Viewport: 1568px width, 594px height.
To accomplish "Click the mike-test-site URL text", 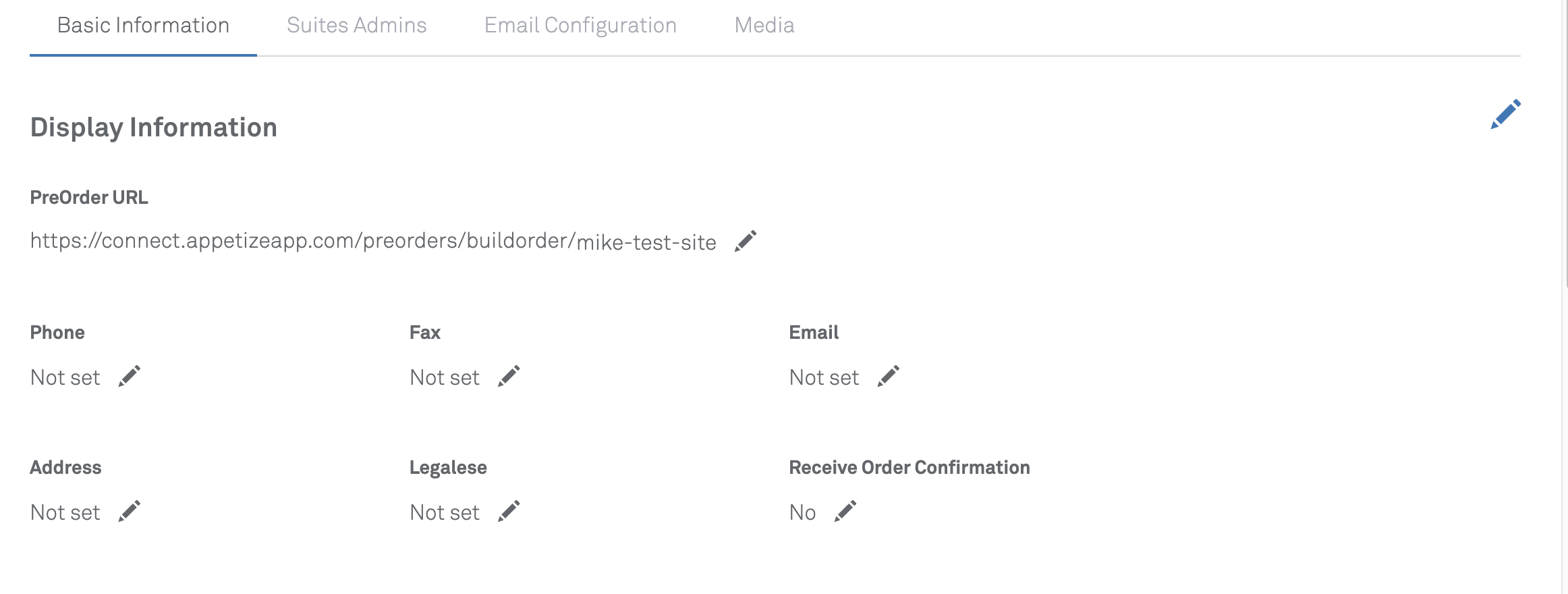I will (646, 242).
